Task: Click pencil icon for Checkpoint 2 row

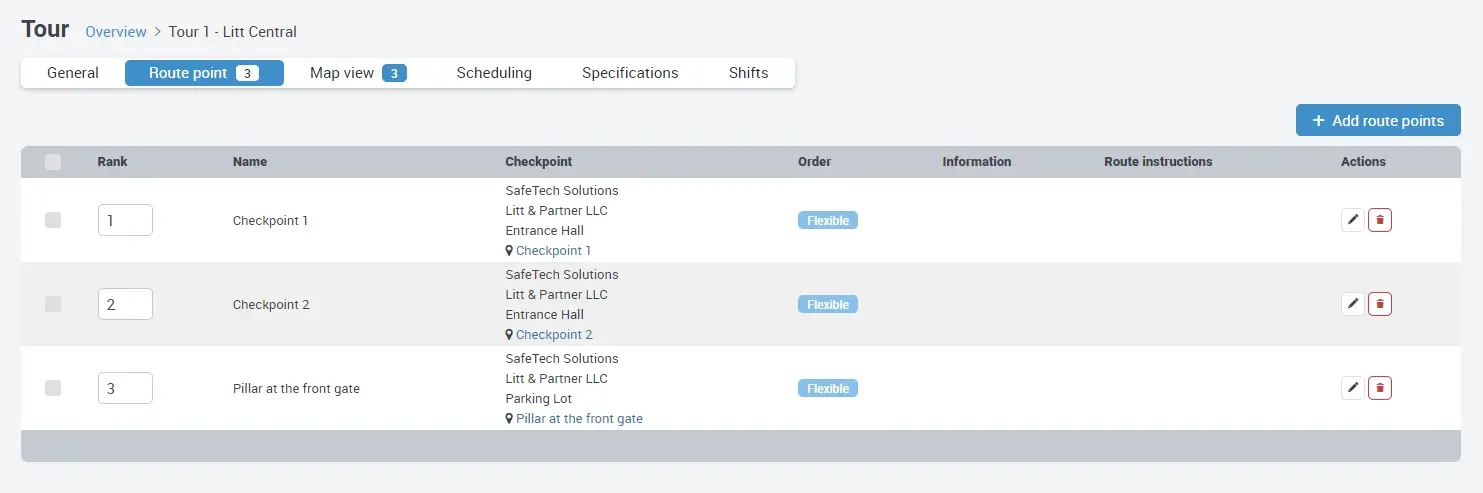Action: coord(1352,304)
